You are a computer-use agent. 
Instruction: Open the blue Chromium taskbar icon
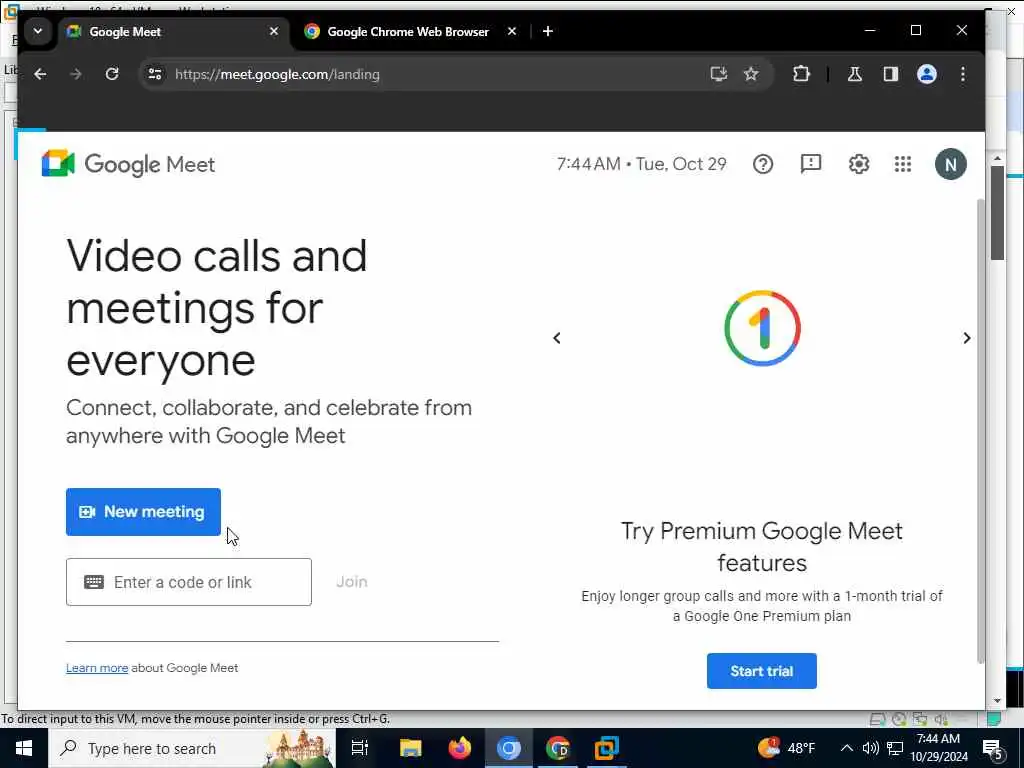[x=509, y=748]
